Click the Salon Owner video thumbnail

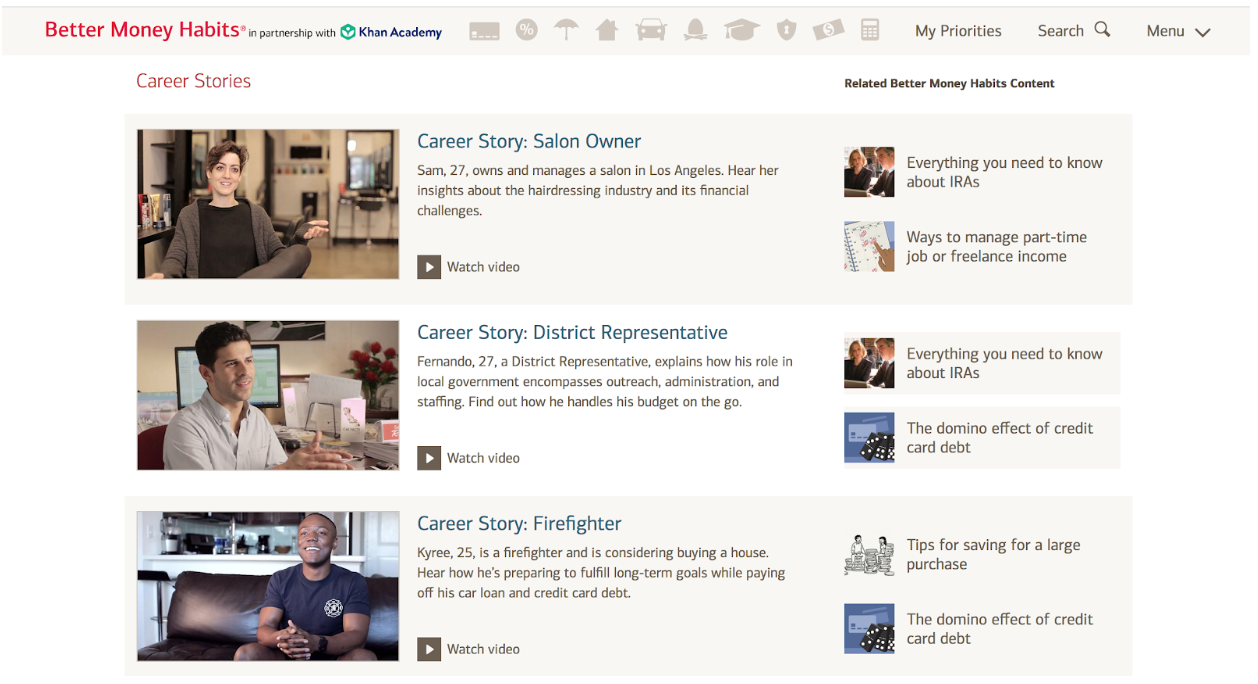(268, 204)
